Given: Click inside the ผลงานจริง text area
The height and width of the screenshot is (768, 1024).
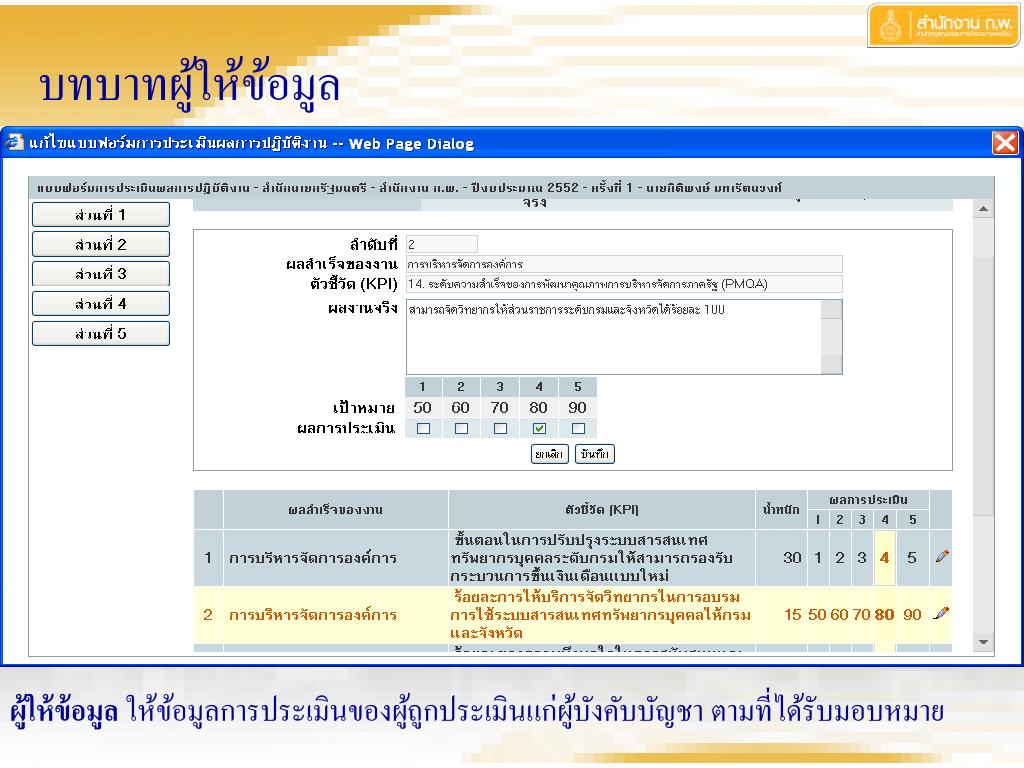Looking at the screenshot, I should point(613,337).
